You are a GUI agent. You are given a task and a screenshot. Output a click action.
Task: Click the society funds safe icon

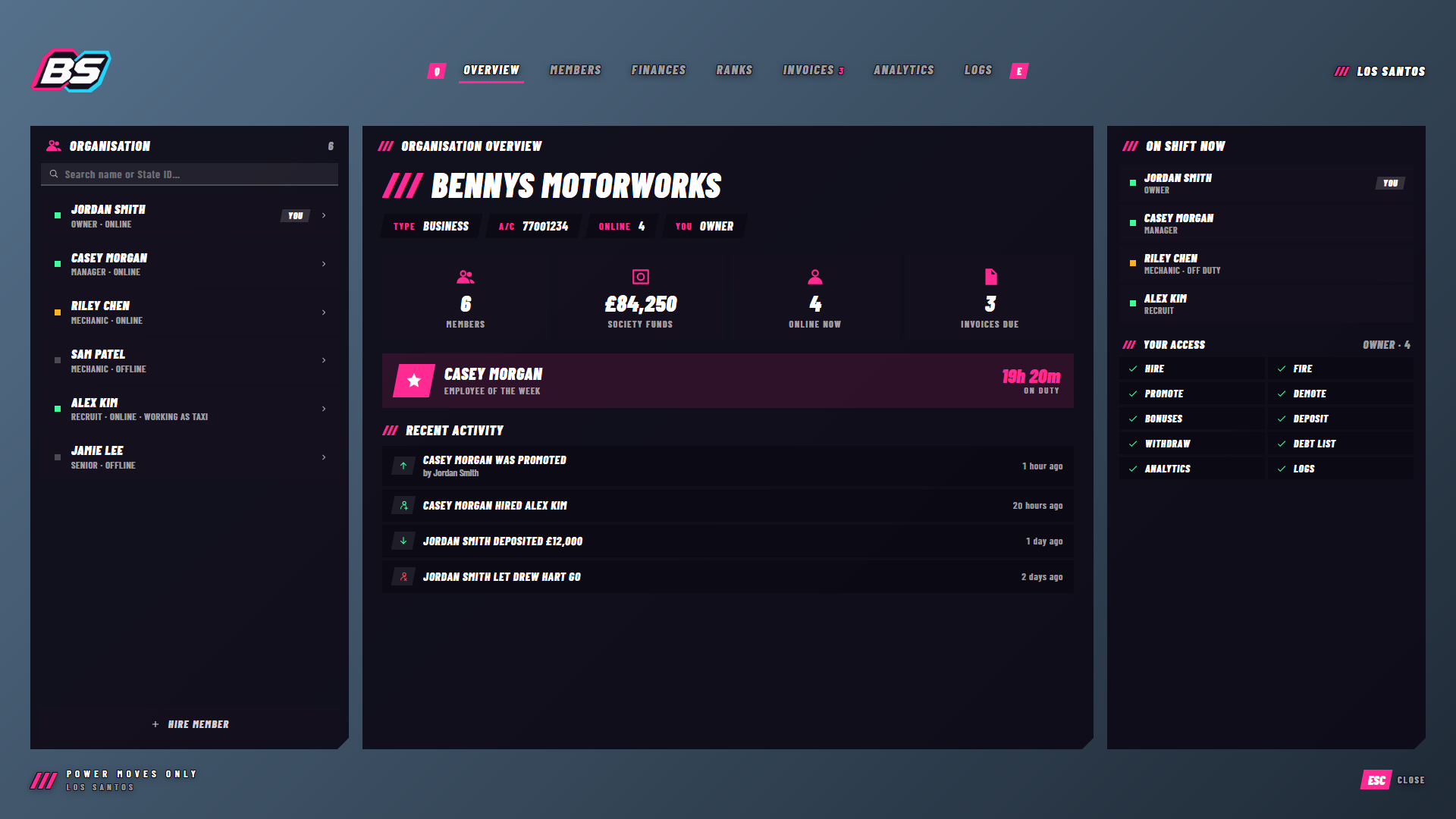tap(641, 277)
